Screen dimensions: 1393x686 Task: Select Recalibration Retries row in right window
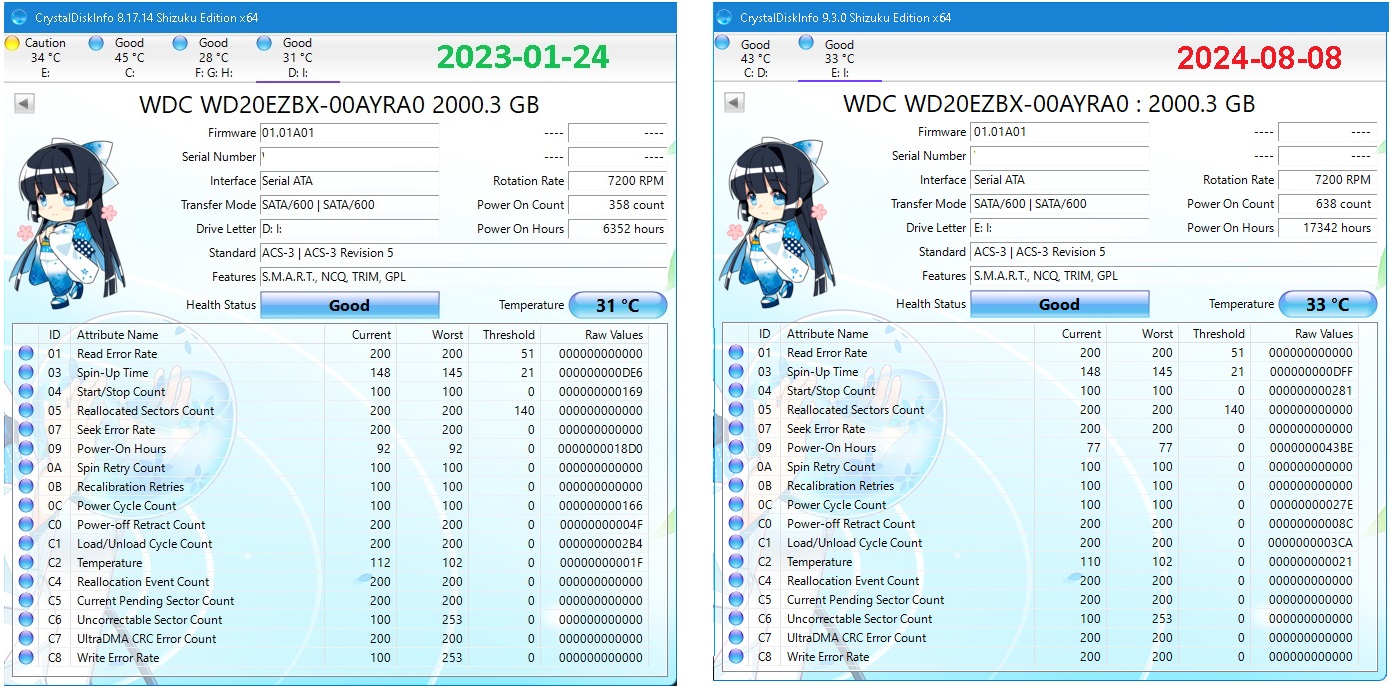tap(1041, 486)
